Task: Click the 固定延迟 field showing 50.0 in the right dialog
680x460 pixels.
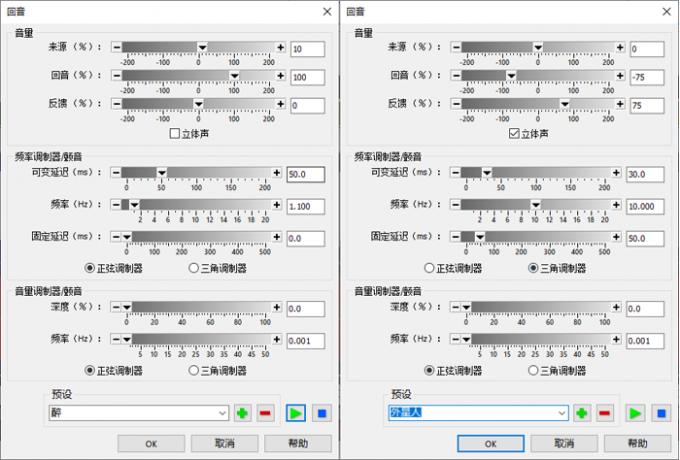Action: 645,238
